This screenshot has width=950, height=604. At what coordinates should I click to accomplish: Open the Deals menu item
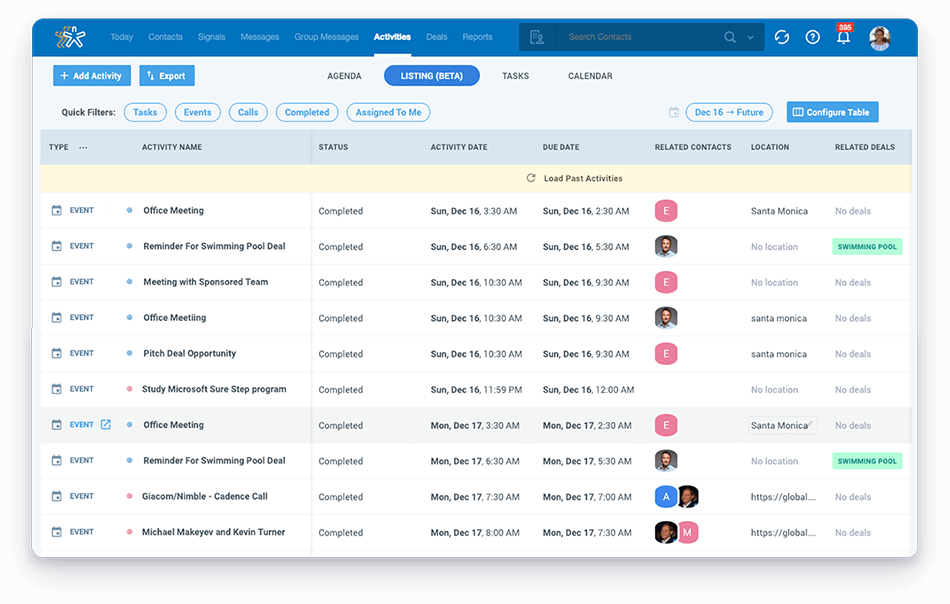[x=437, y=37]
